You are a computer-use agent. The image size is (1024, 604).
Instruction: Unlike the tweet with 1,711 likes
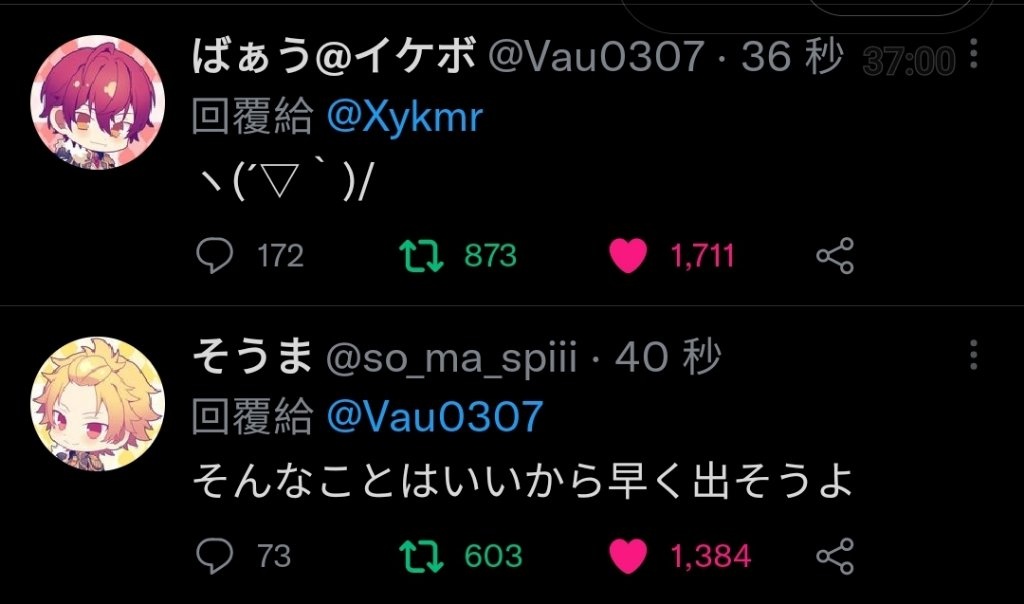(628, 255)
